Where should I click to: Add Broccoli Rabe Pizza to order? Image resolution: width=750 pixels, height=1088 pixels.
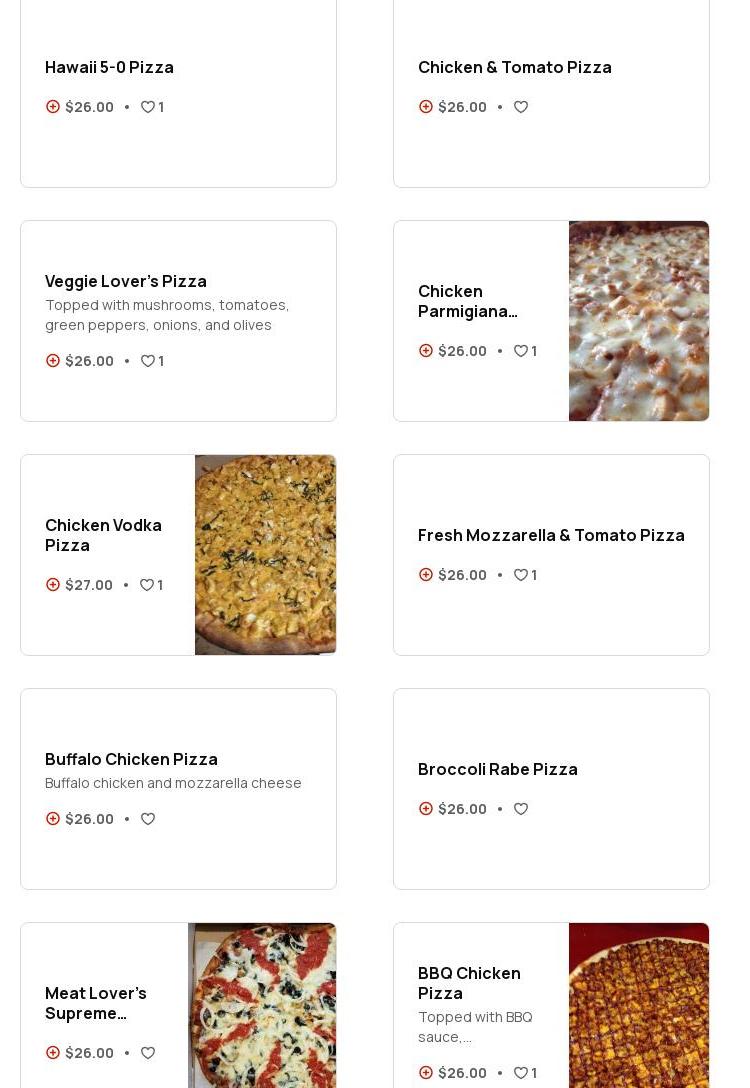426,809
